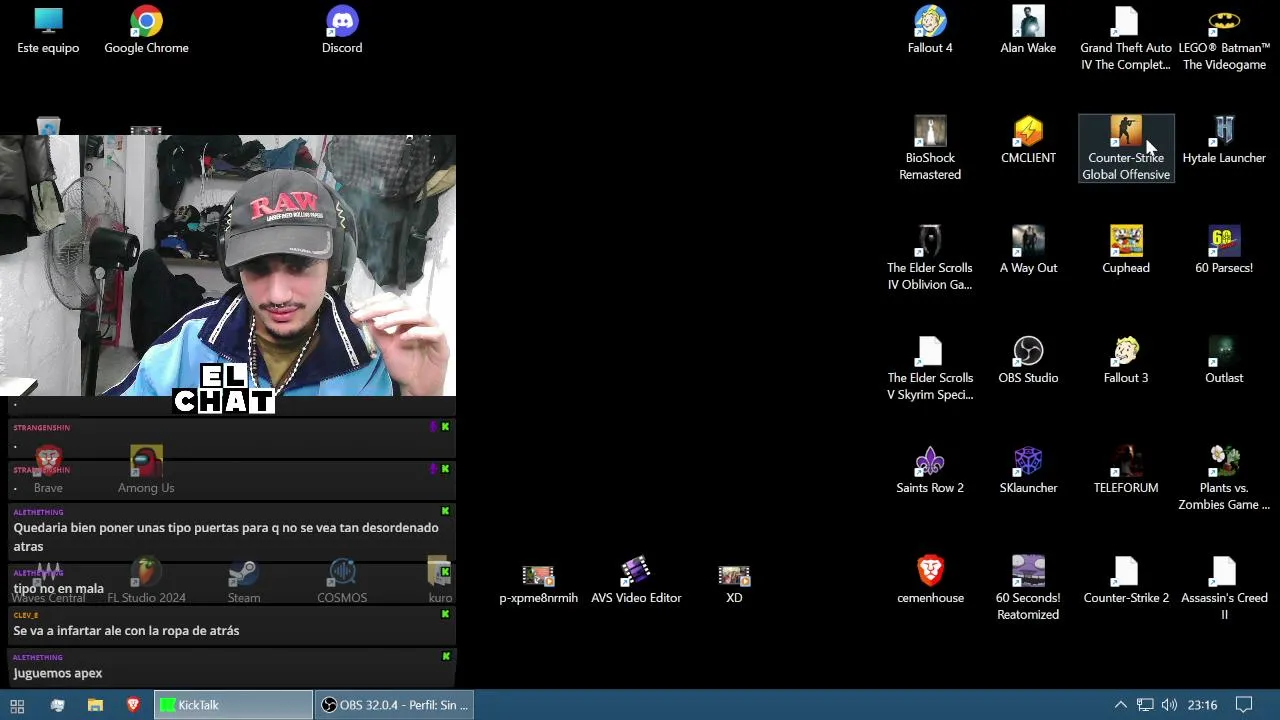Select the BioShock Remastered icon
This screenshot has height=720, width=1280.
click(930, 149)
